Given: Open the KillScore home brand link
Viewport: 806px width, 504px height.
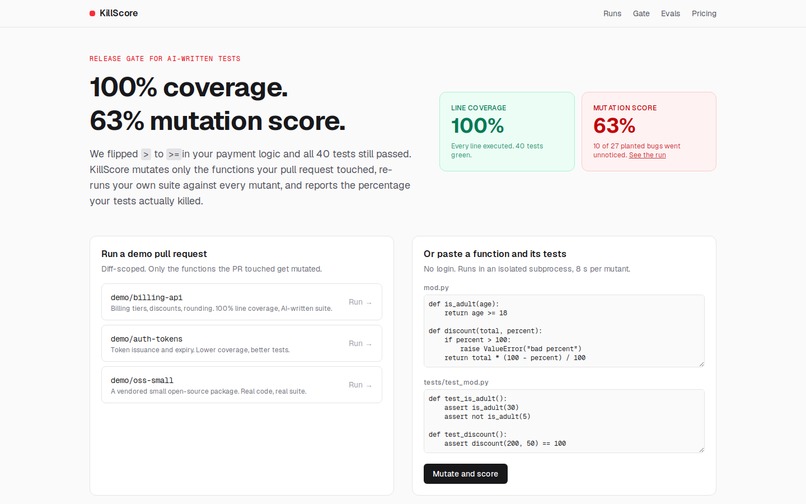Looking at the screenshot, I should point(114,13).
